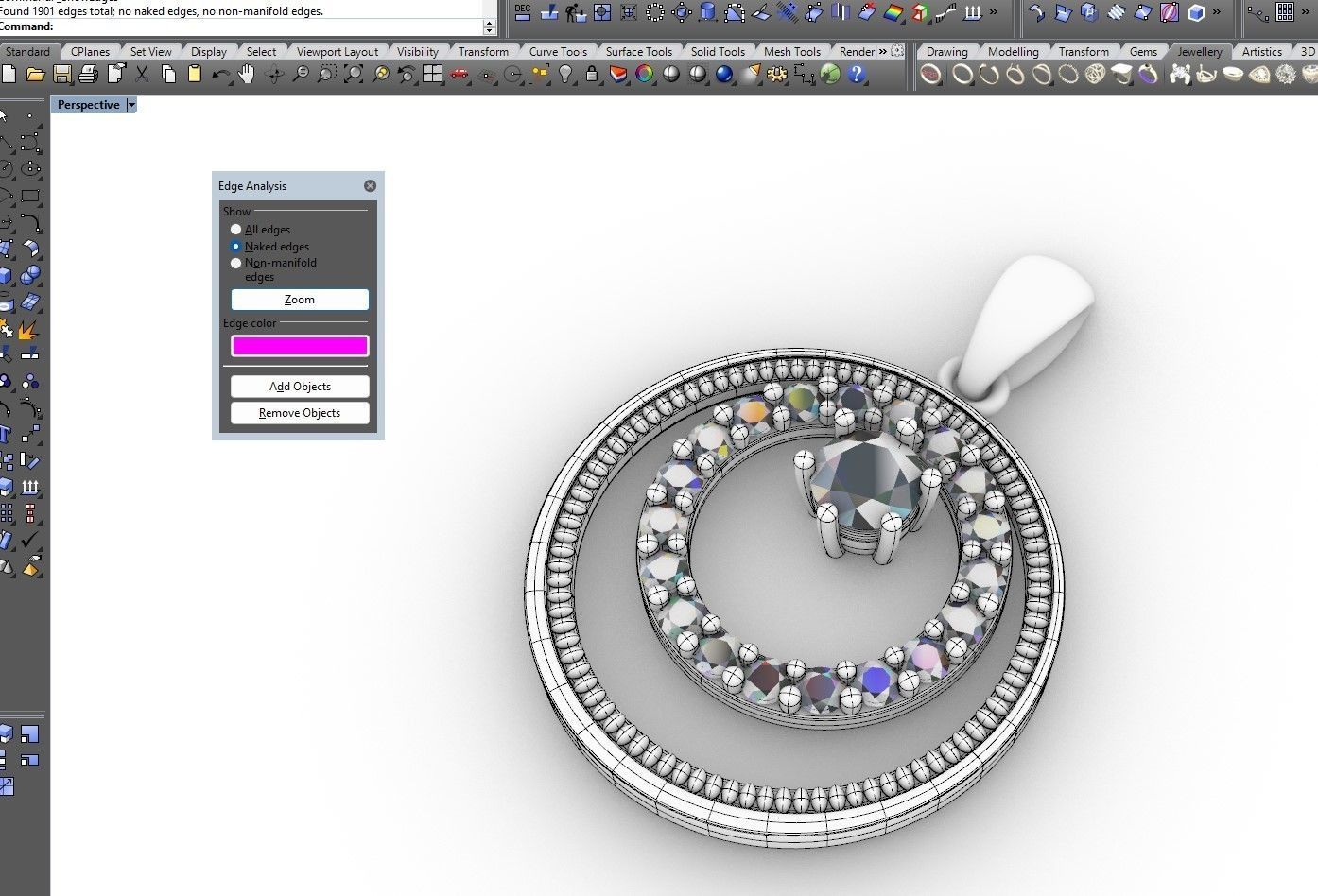
Task: Switch to the Mesh Tools tab
Action: [x=792, y=52]
